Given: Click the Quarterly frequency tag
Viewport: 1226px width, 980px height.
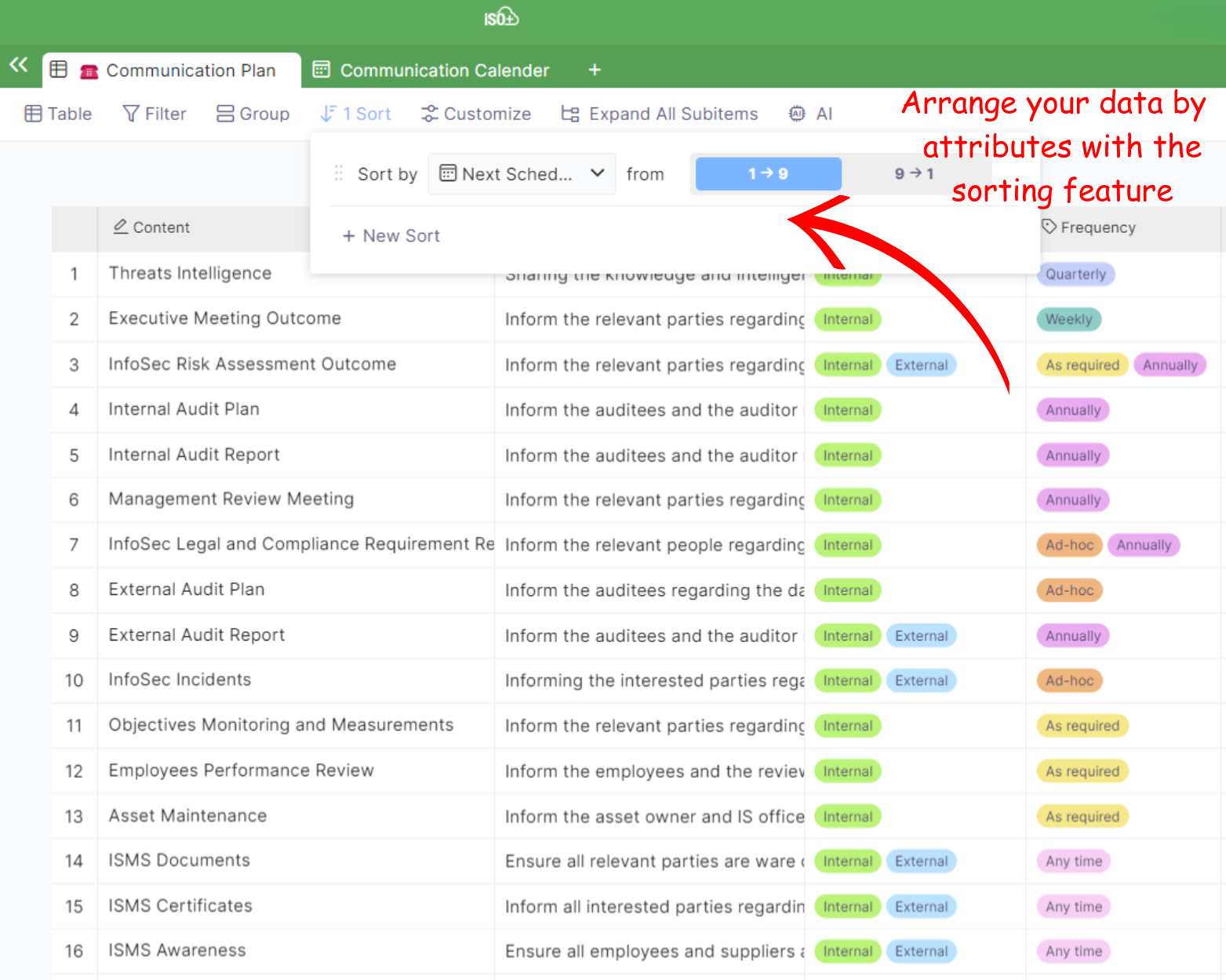Looking at the screenshot, I should pyautogui.click(x=1075, y=274).
